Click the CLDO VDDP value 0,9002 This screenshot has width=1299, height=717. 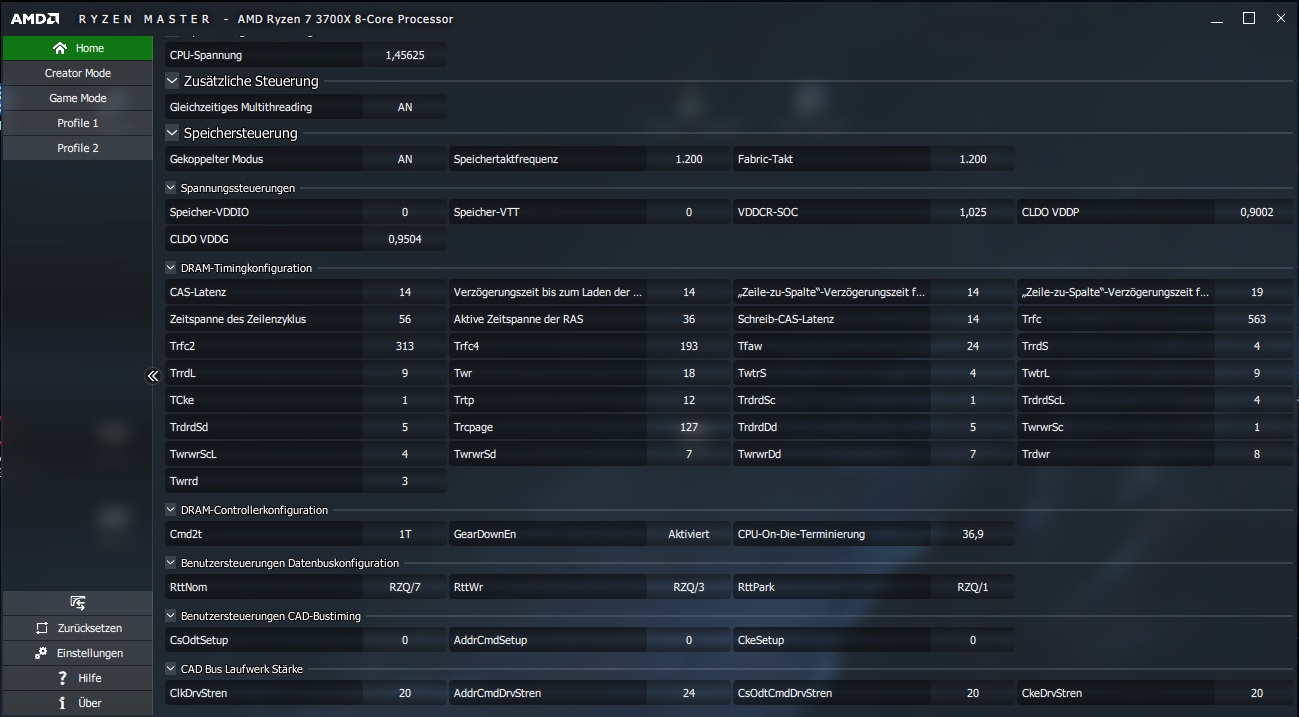(x=1257, y=212)
